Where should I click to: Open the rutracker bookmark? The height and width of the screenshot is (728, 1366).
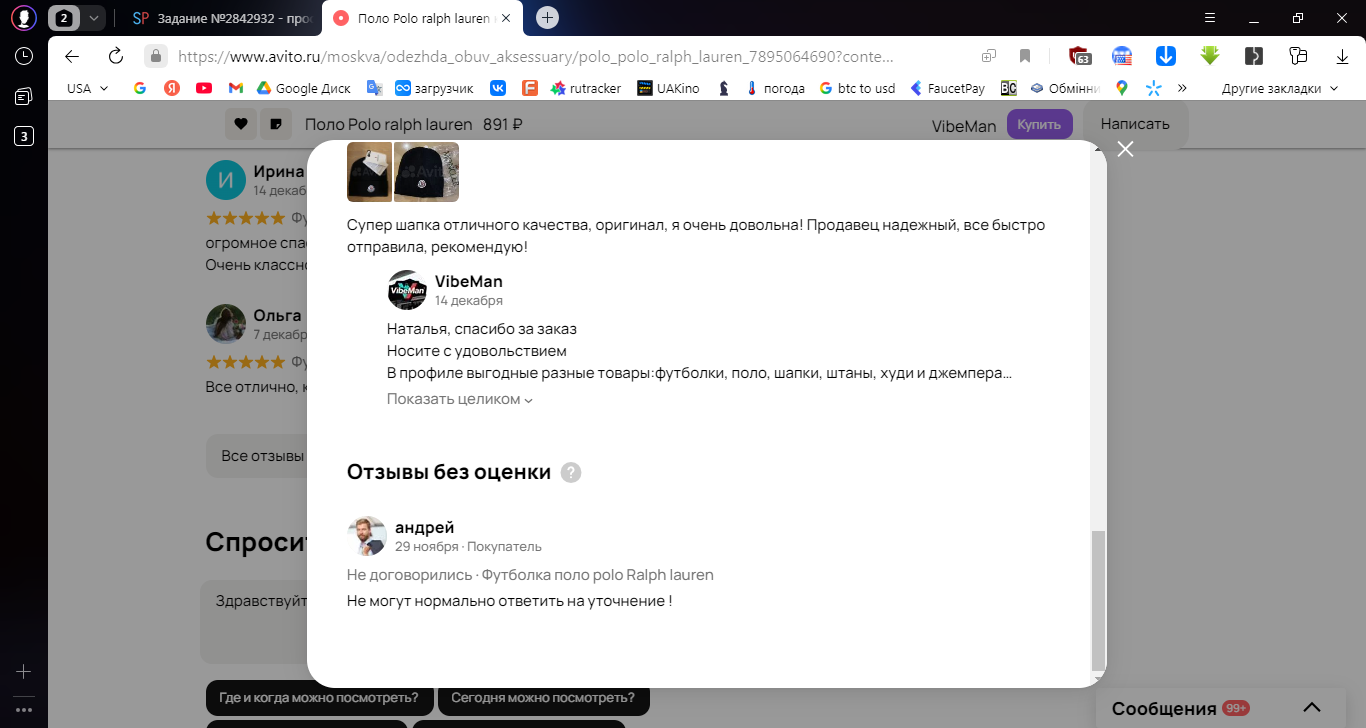coord(586,88)
